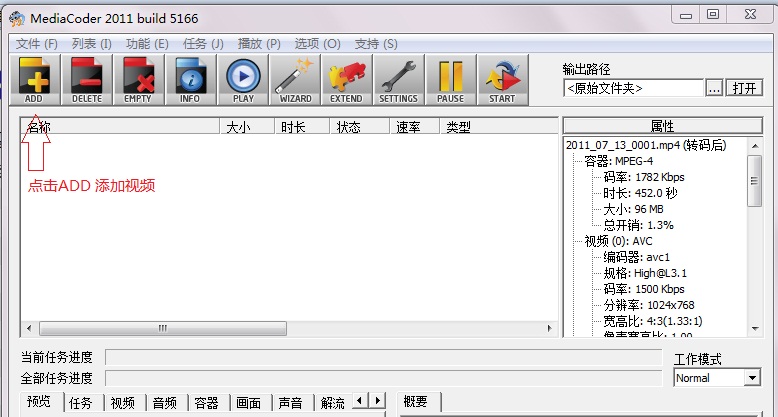
Task: Switch to the 声音 tab
Action: point(291,403)
